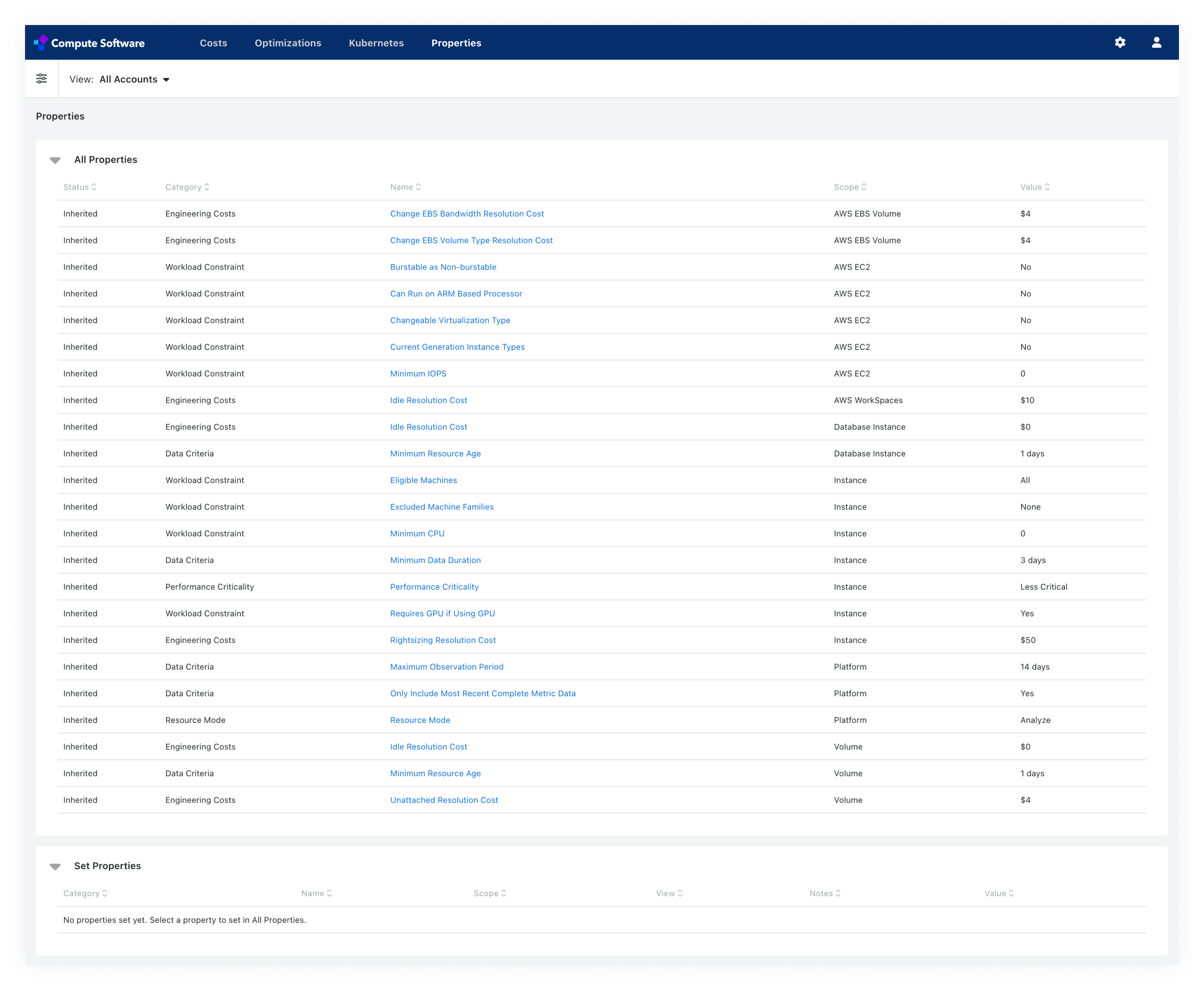The image size is (1204, 991).
Task: Click the 'Resource Mode' category cell
Action: (x=195, y=720)
